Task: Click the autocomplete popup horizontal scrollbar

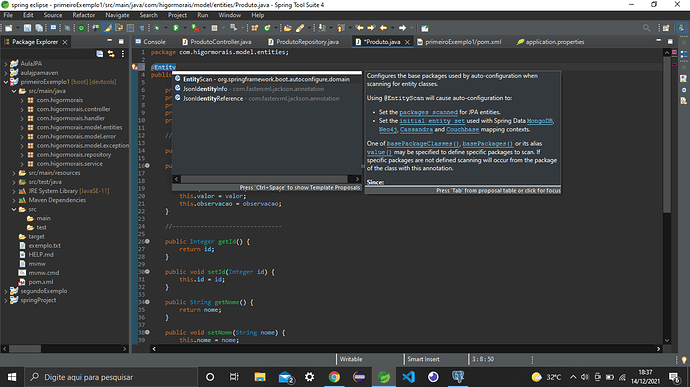Action: pyautogui.click(x=267, y=179)
